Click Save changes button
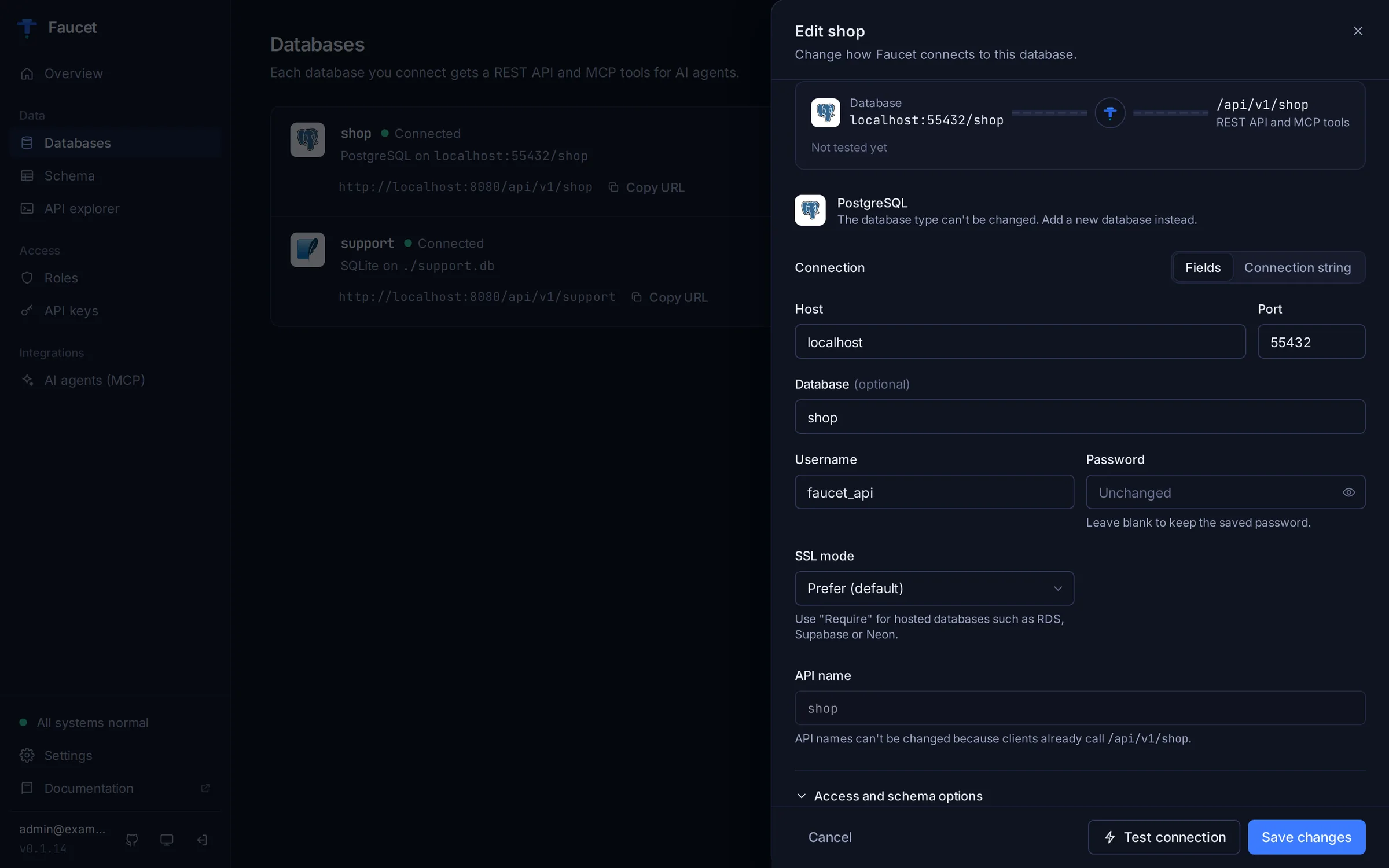The image size is (1389, 868). point(1306,837)
